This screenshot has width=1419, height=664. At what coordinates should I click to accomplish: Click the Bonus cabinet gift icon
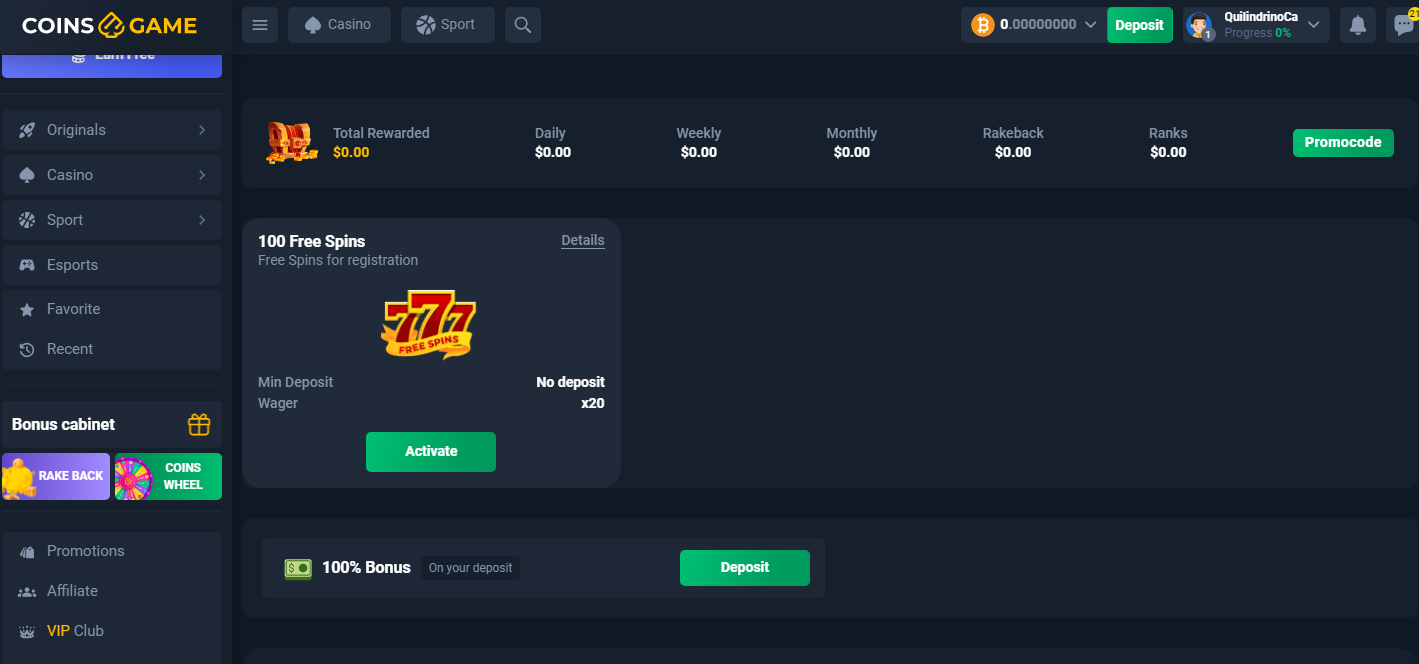coord(199,425)
